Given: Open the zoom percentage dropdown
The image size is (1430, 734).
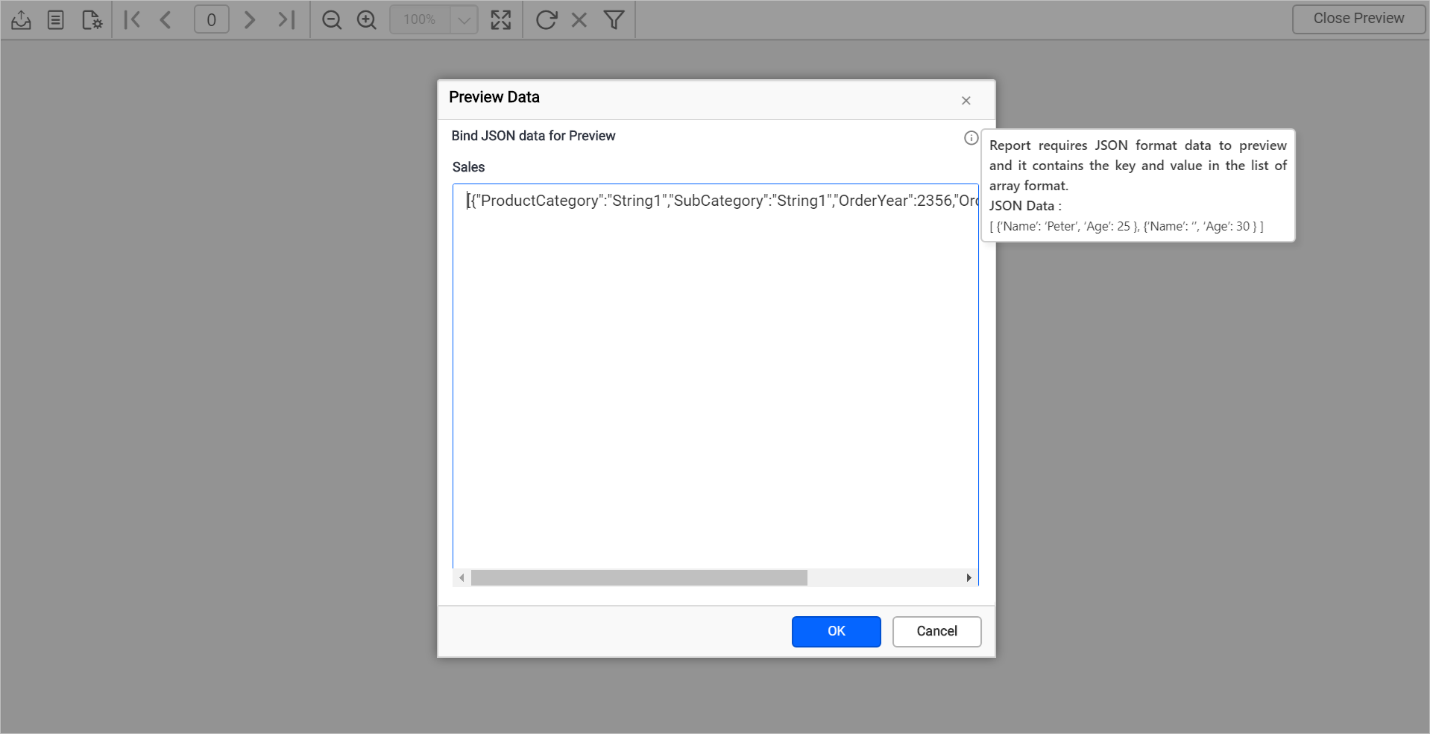Looking at the screenshot, I should [462, 19].
